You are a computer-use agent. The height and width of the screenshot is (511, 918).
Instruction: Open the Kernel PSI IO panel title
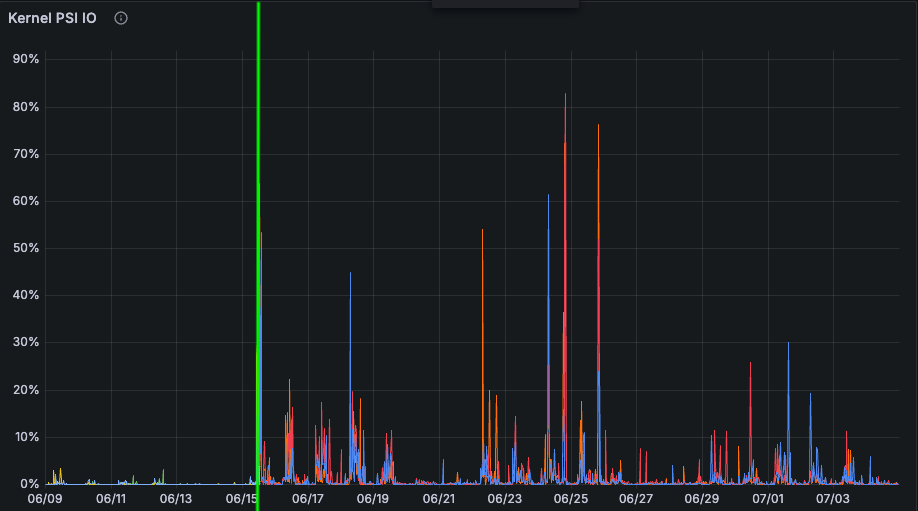tap(52, 18)
